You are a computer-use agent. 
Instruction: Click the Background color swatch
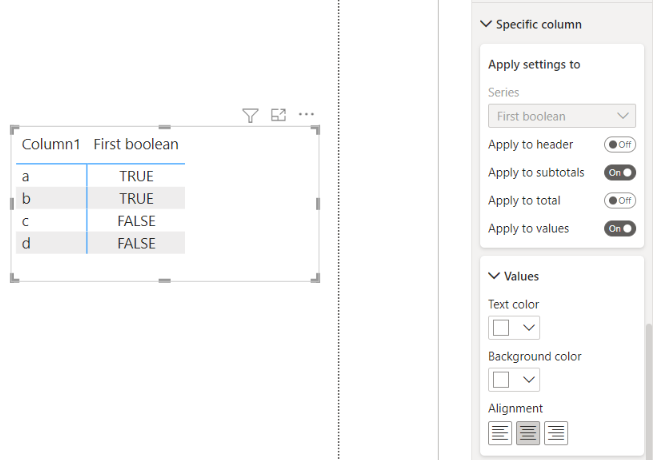(501, 379)
